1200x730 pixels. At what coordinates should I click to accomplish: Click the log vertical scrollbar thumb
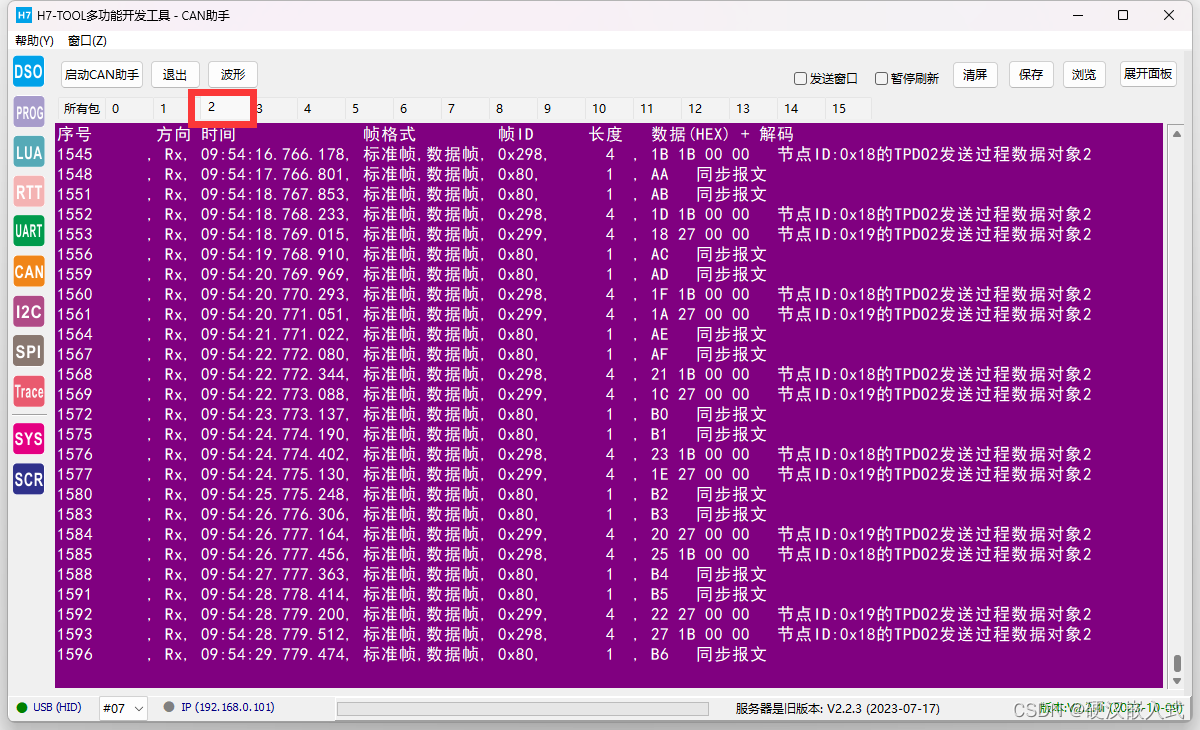1178,664
